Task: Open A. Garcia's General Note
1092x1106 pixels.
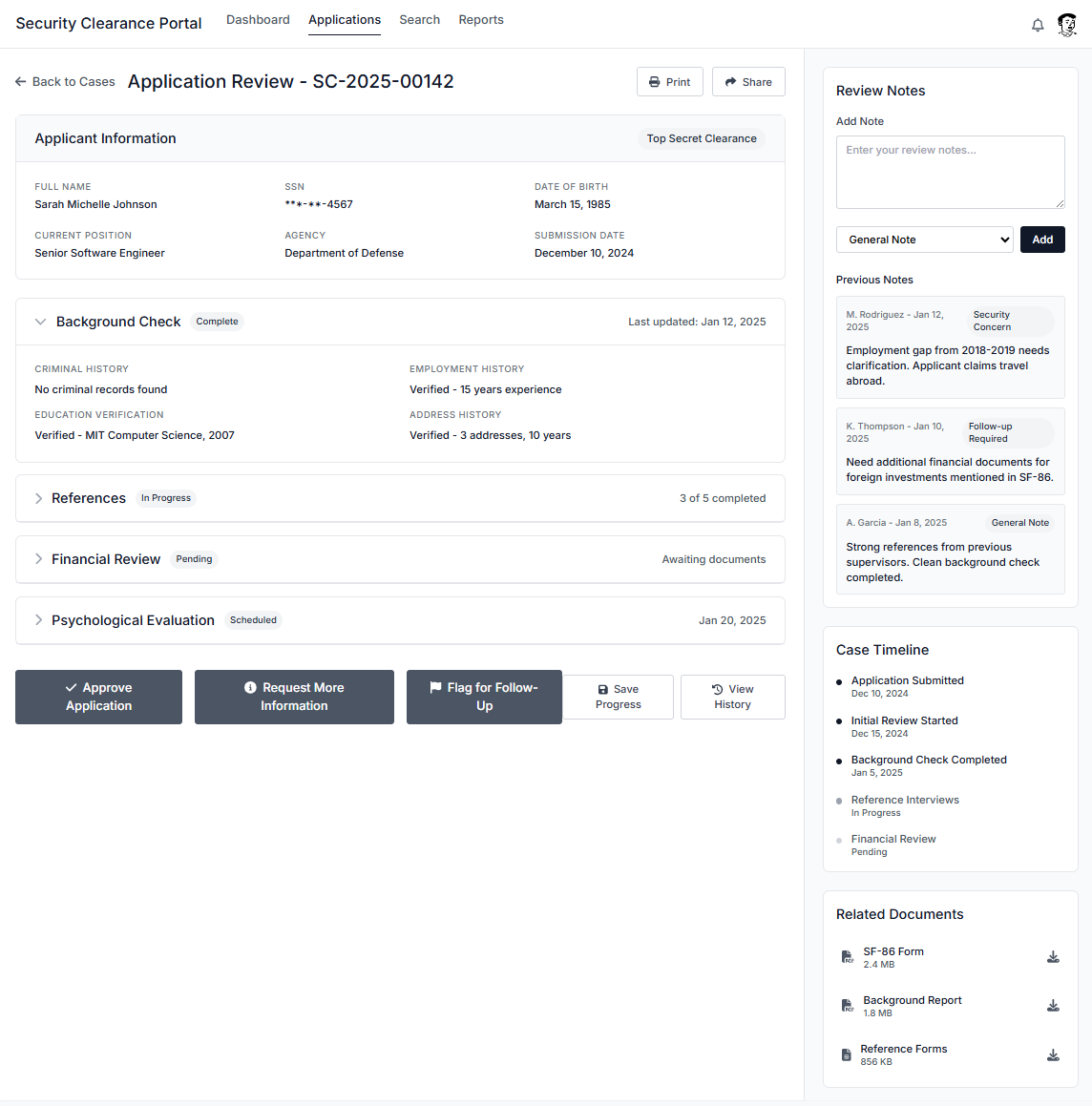Action: pyautogui.click(x=950, y=549)
